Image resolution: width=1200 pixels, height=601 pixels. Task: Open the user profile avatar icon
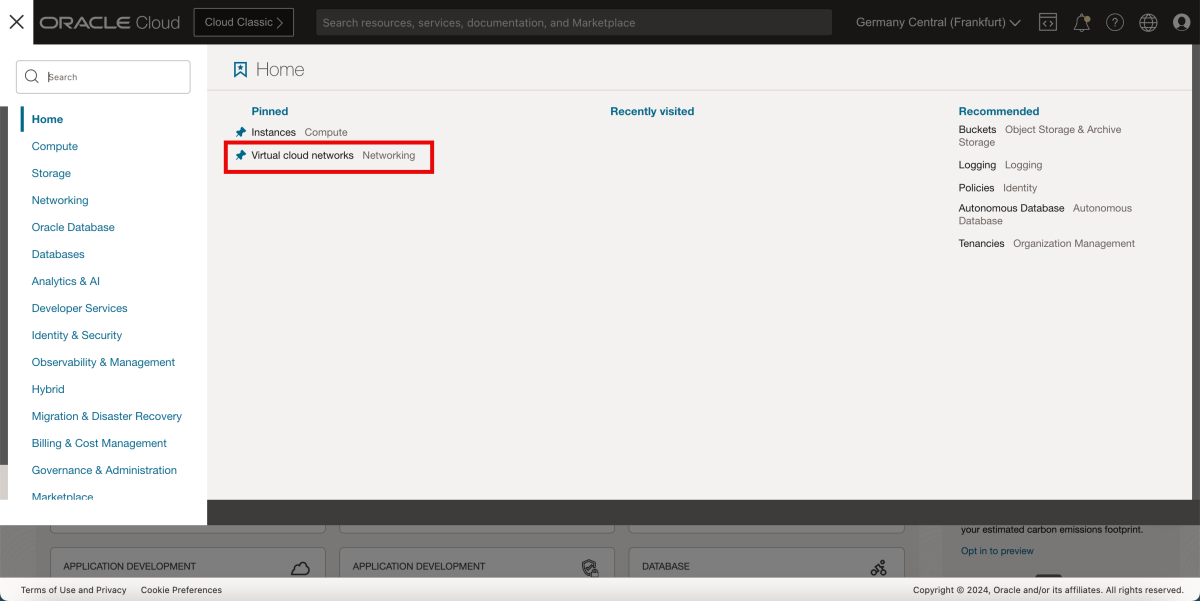tap(1181, 21)
